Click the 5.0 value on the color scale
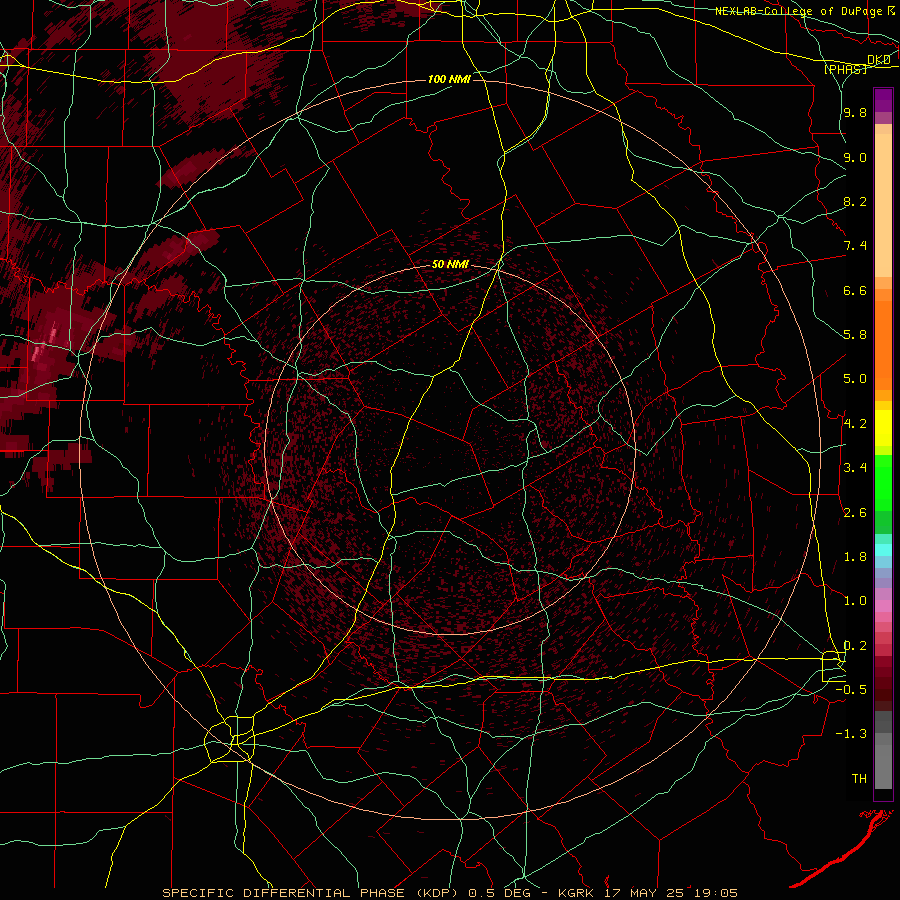Viewport: 900px width, 900px height. [x=855, y=379]
